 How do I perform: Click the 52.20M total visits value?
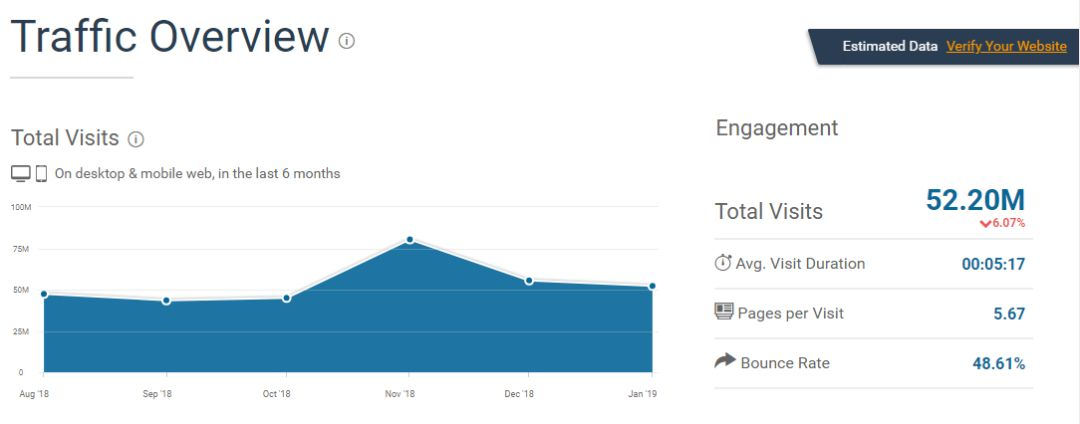[x=975, y=200]
